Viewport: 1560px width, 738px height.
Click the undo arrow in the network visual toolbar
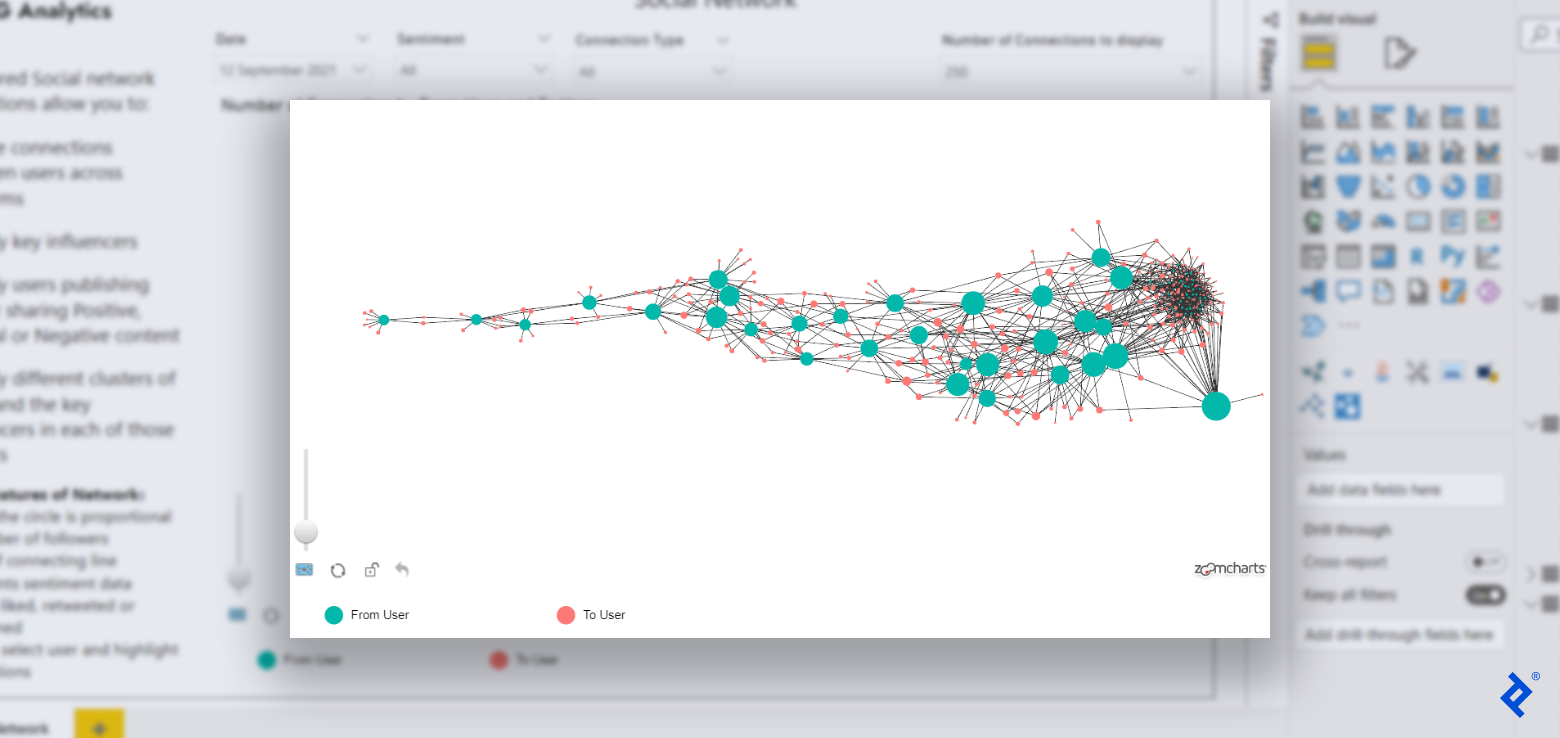click(x=402, y=570)
